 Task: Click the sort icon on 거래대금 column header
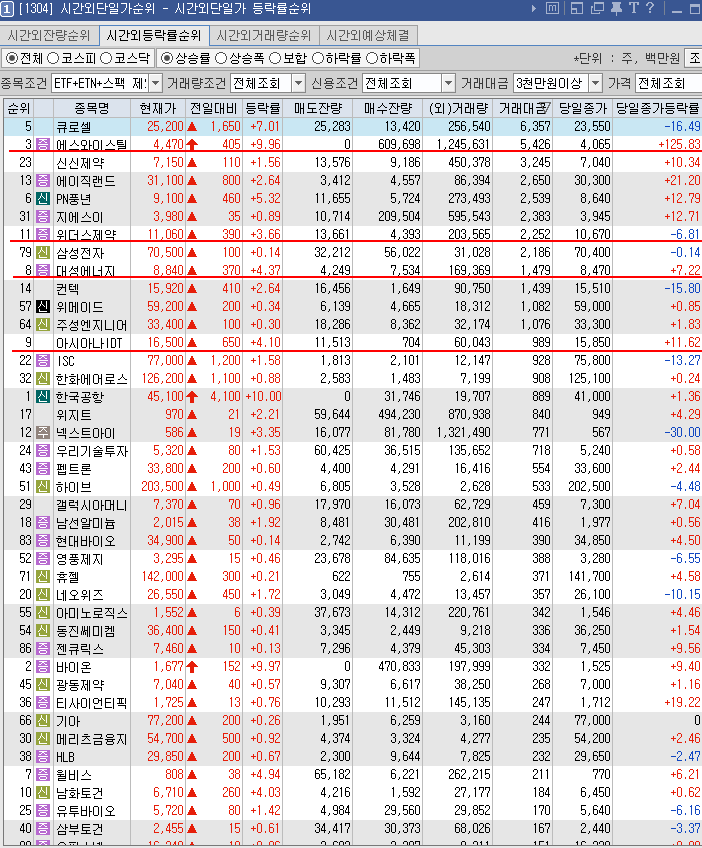point(546,107)
